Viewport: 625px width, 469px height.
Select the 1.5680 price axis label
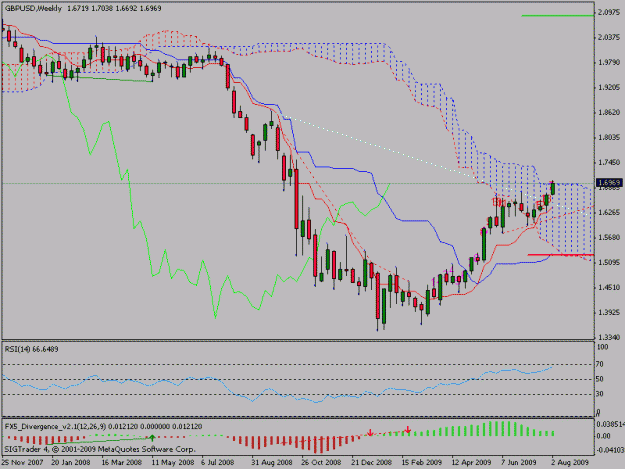pyautogui.click(x=609, y=237)
